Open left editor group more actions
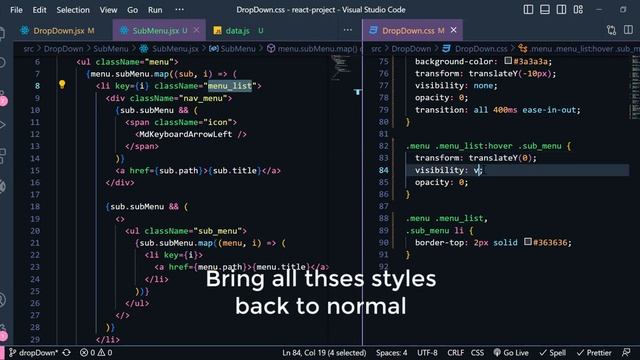Screen dimensions: 640x360 [347, 30]
